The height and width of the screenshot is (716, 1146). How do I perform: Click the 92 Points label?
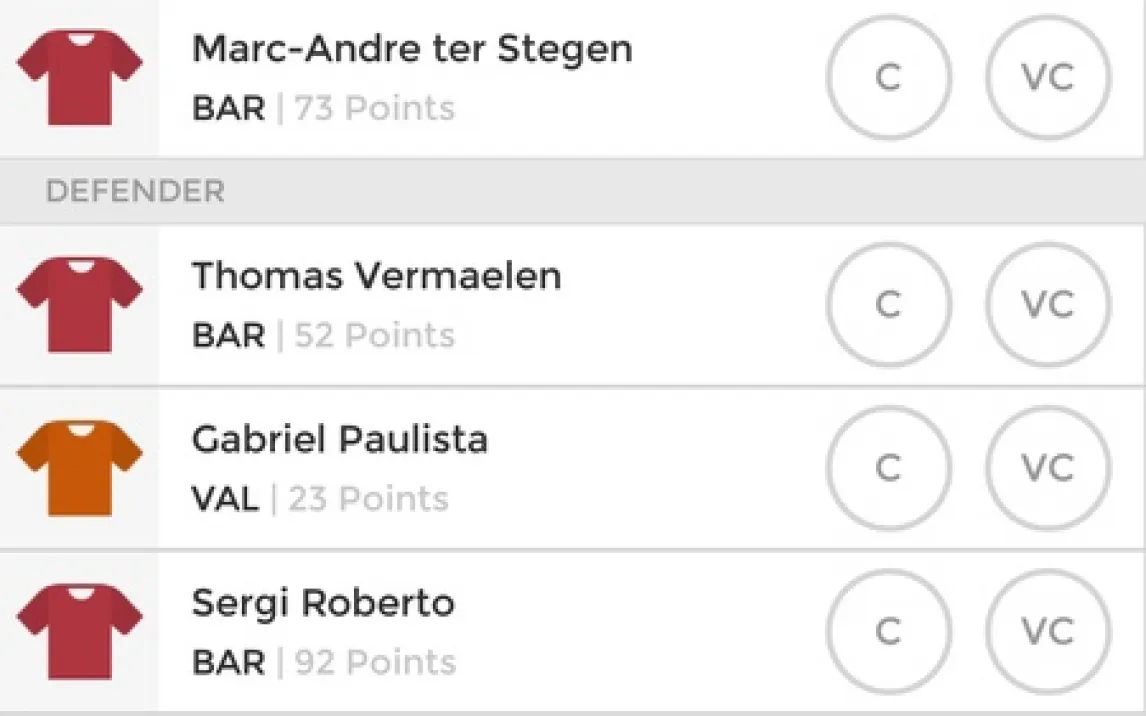(x=375, y=662)
